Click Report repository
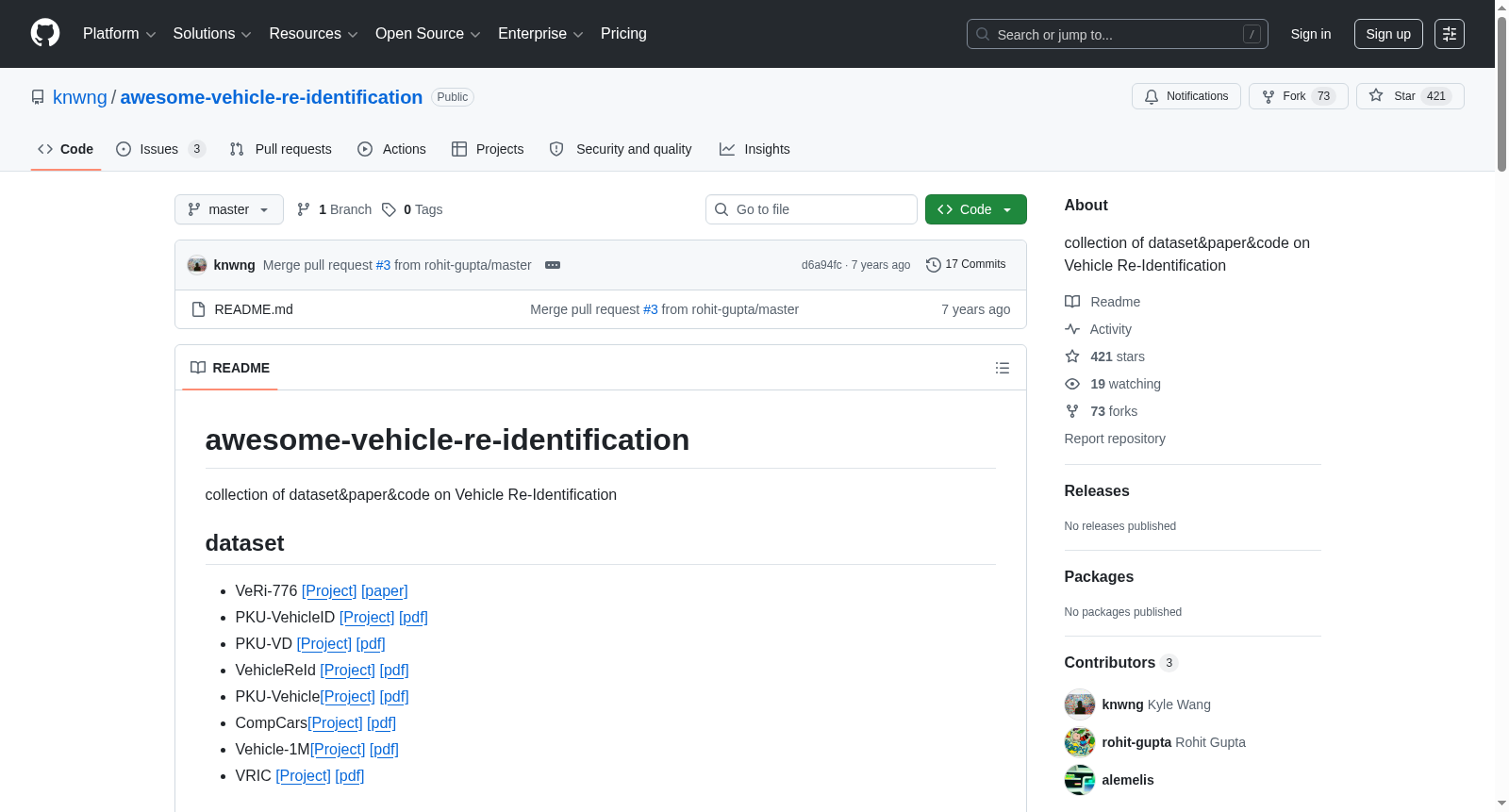 (1115, 439)
